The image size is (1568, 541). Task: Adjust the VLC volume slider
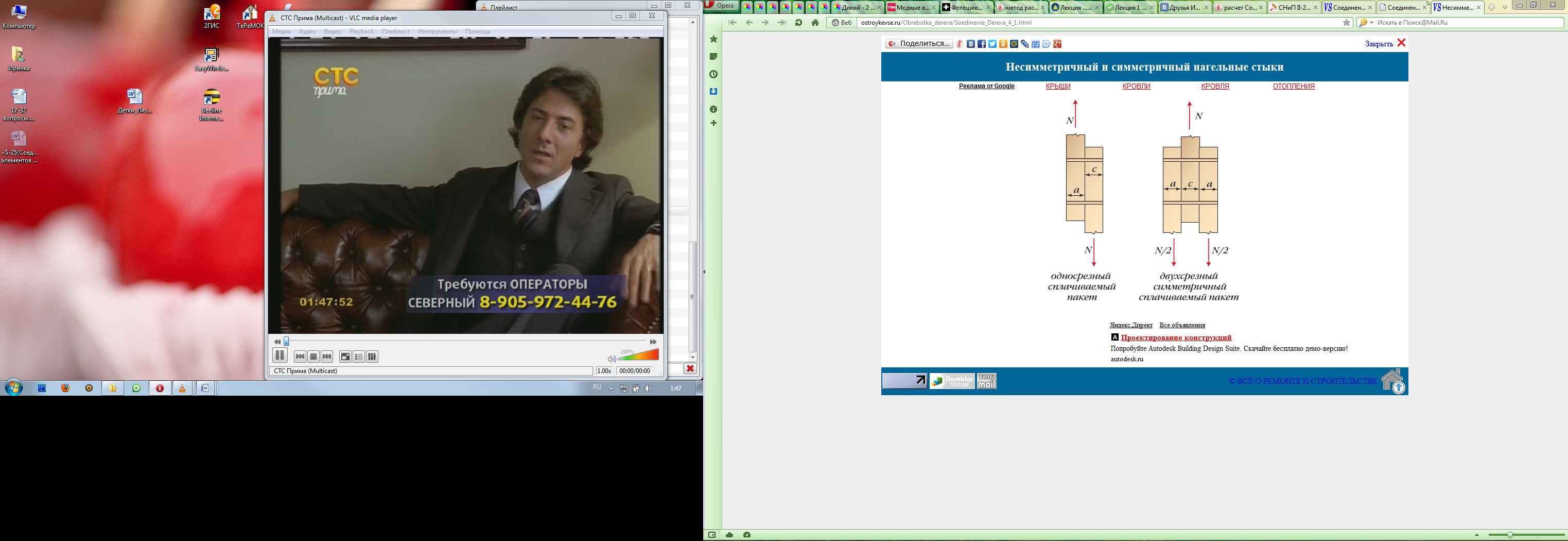638,355
